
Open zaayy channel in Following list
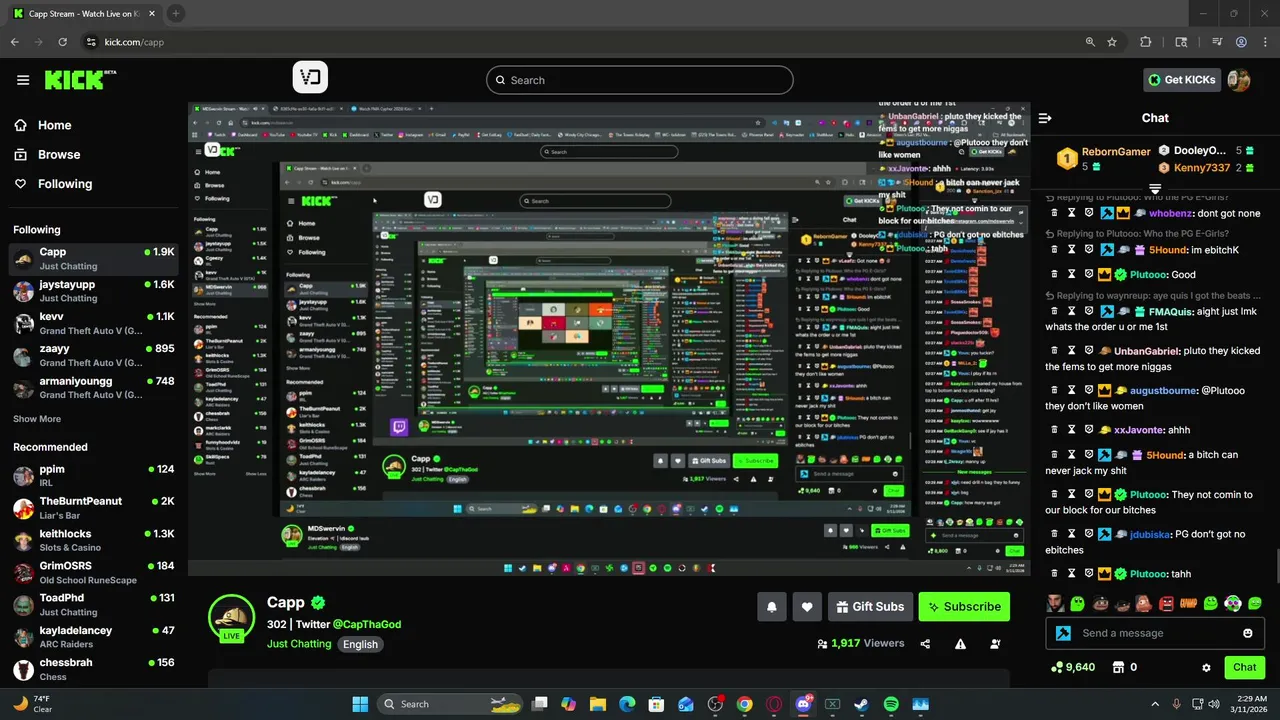point(94,355)
